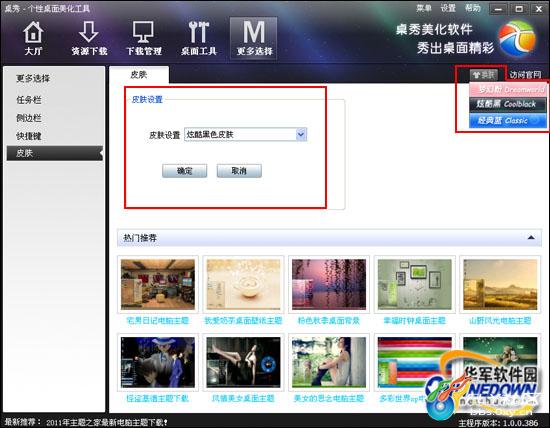Select 任务栏 in the sidebar
This screenshot has height=428, width=550.
click(29, 100)
